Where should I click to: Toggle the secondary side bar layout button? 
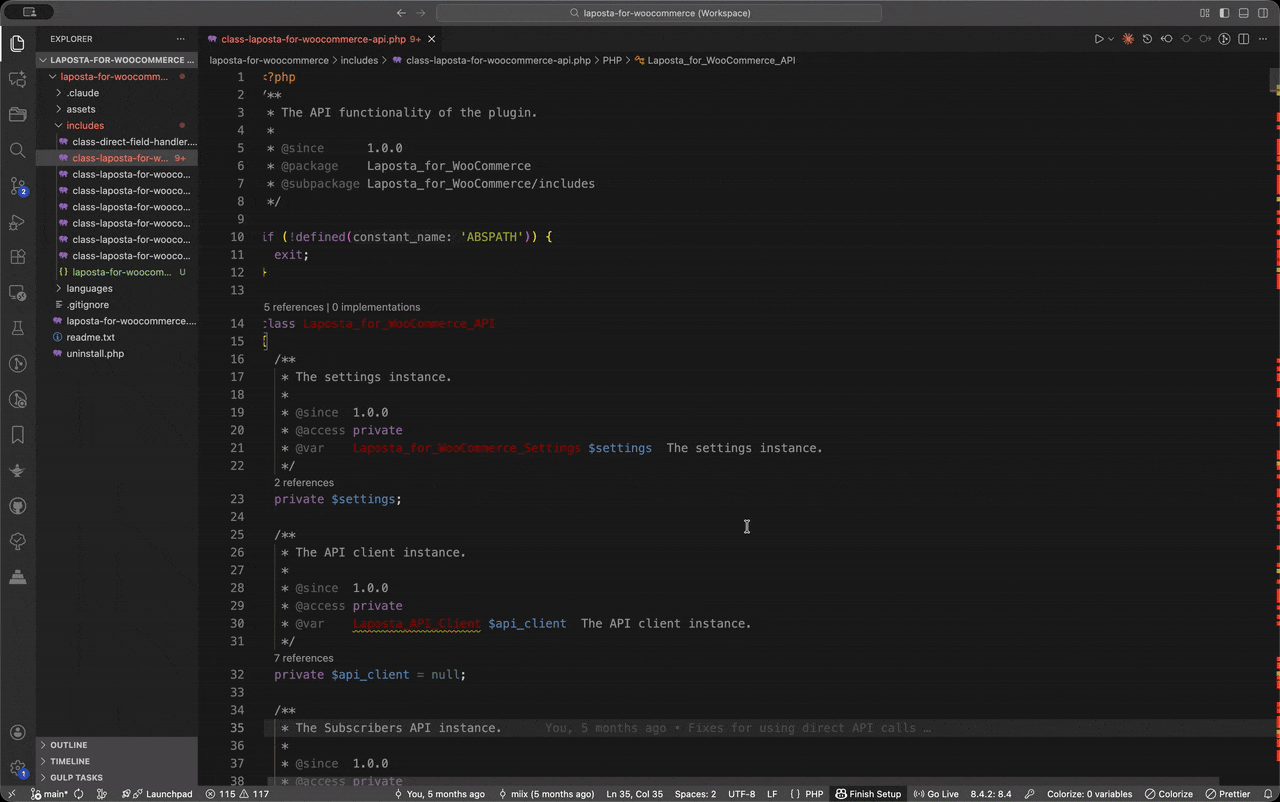coord(1262,13)
